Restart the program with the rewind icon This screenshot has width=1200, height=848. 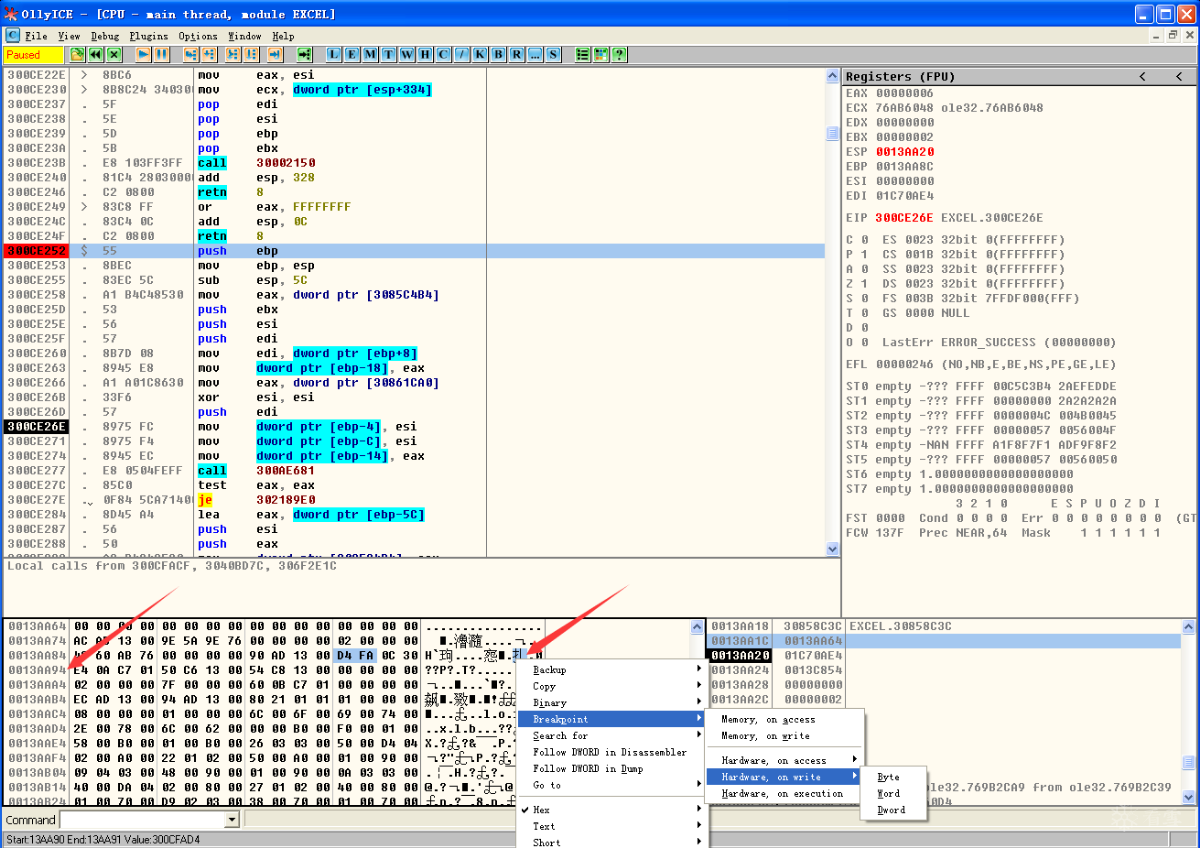[96, 54]
